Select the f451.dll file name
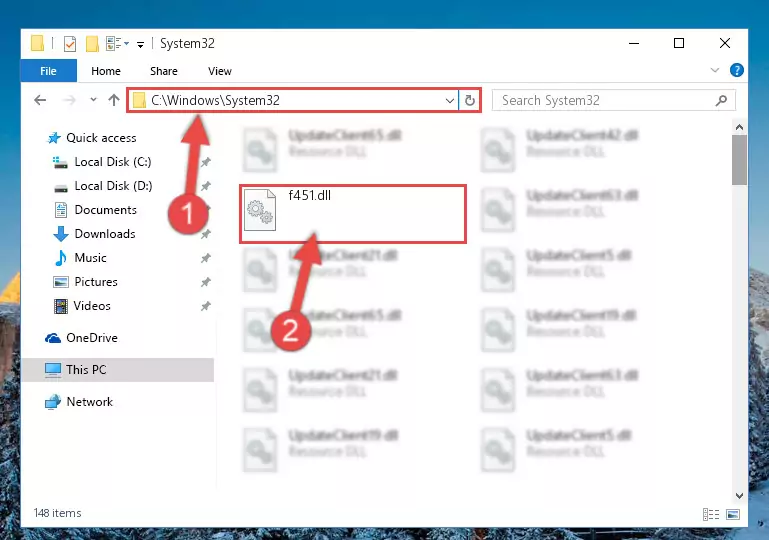The width and height of the screenshot is (769, 540). click(309, 196)
